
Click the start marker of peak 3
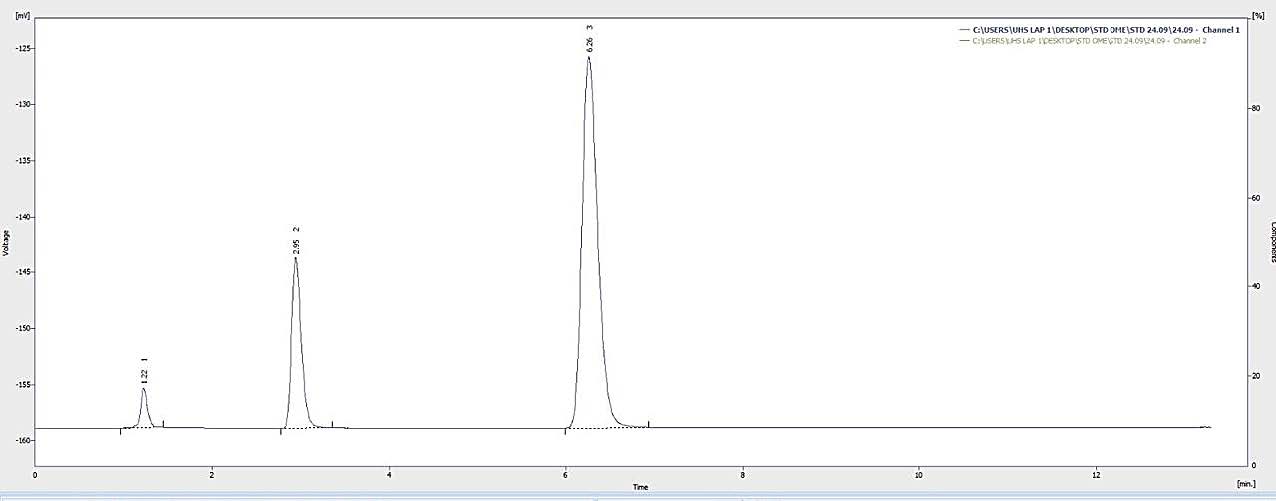click(x=565, y=431)
